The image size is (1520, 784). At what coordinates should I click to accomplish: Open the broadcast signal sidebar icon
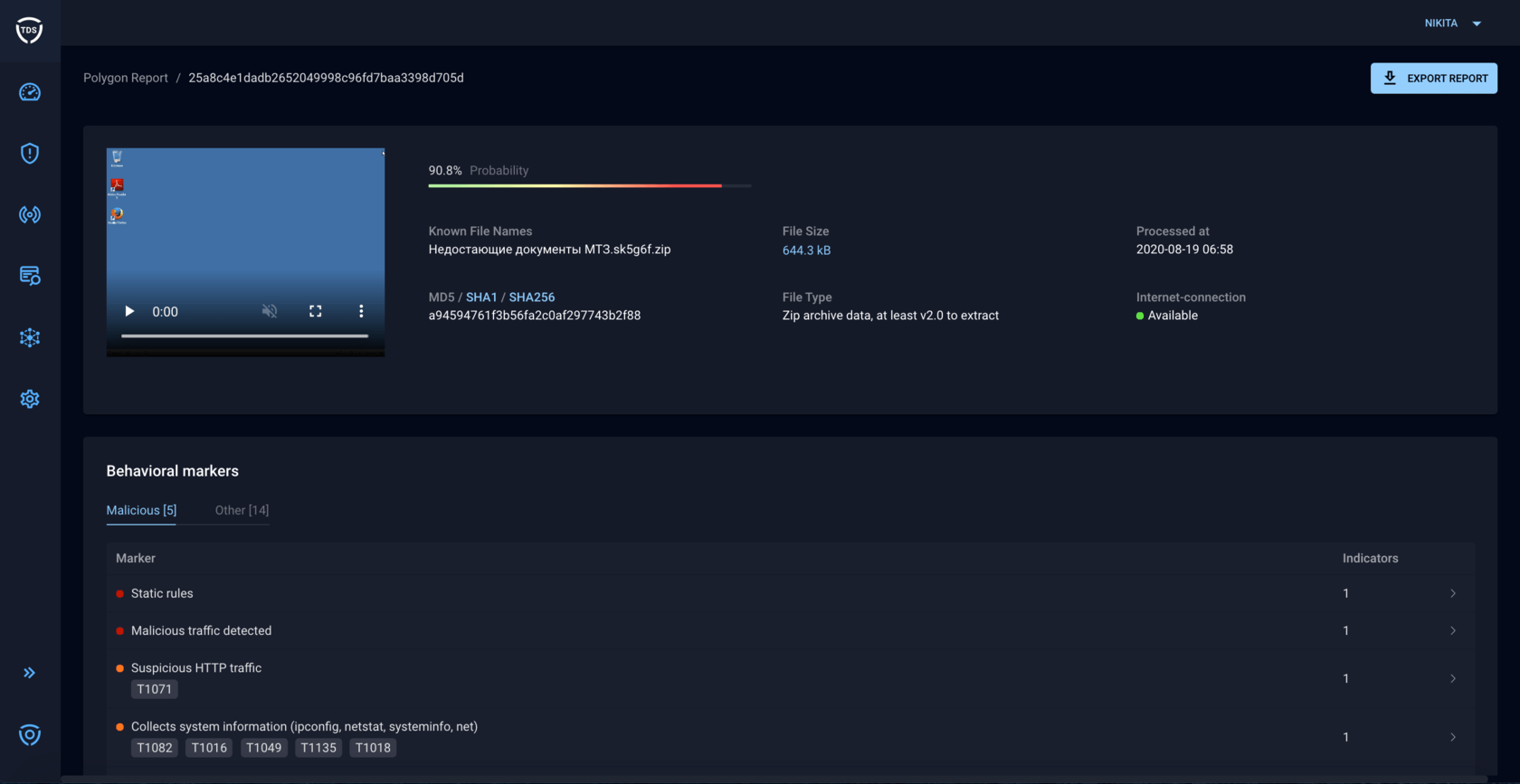click(30, 214)
